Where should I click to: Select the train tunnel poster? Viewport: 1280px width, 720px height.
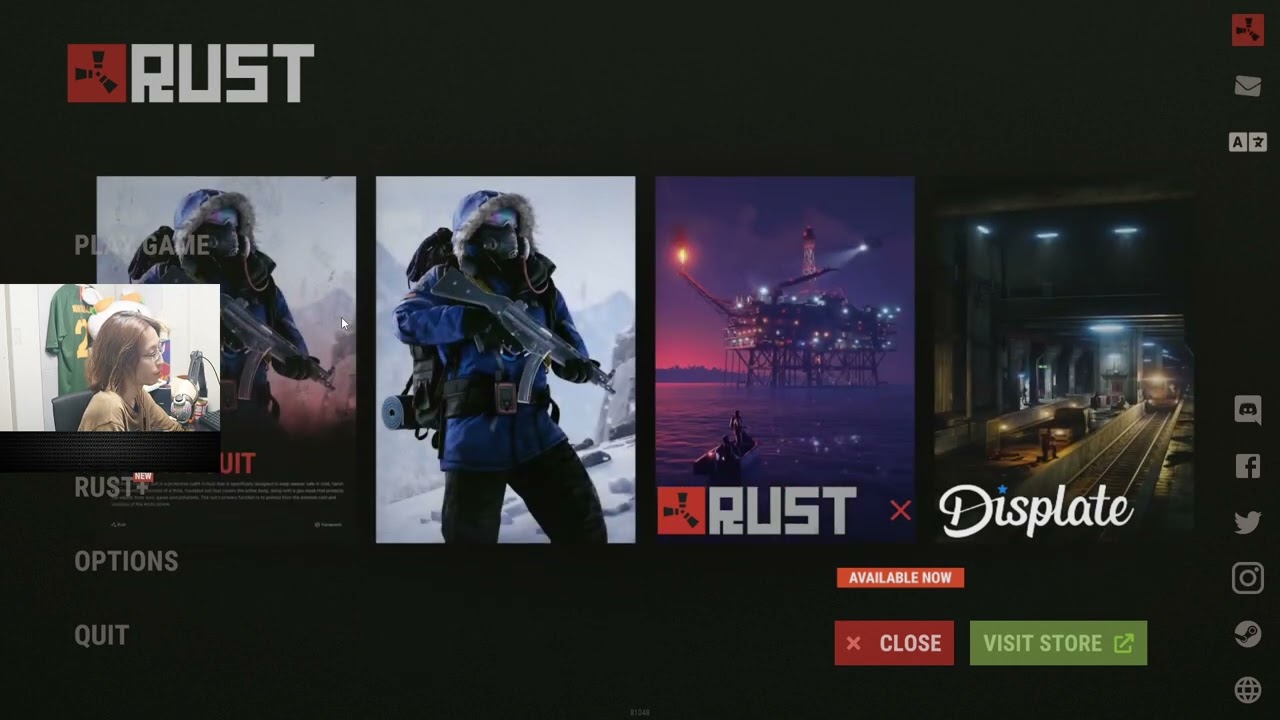(x=1064, y=360)
